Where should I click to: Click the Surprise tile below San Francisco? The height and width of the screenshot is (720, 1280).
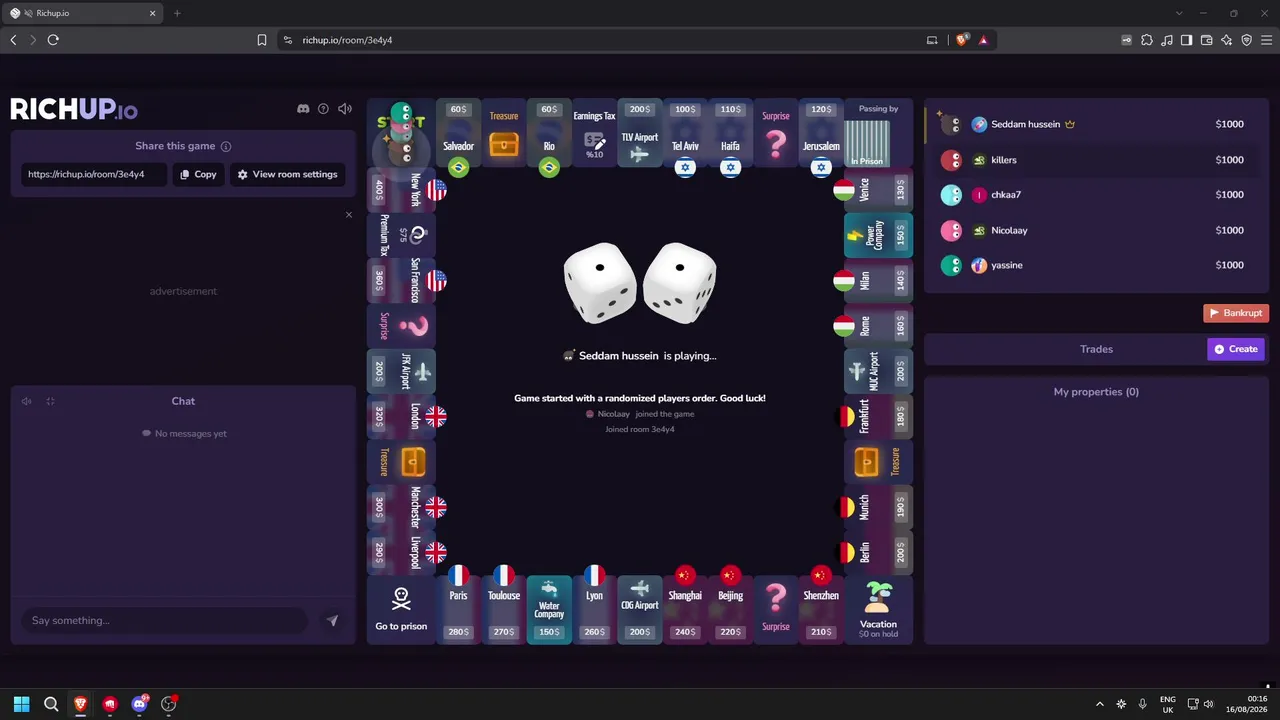401,326
